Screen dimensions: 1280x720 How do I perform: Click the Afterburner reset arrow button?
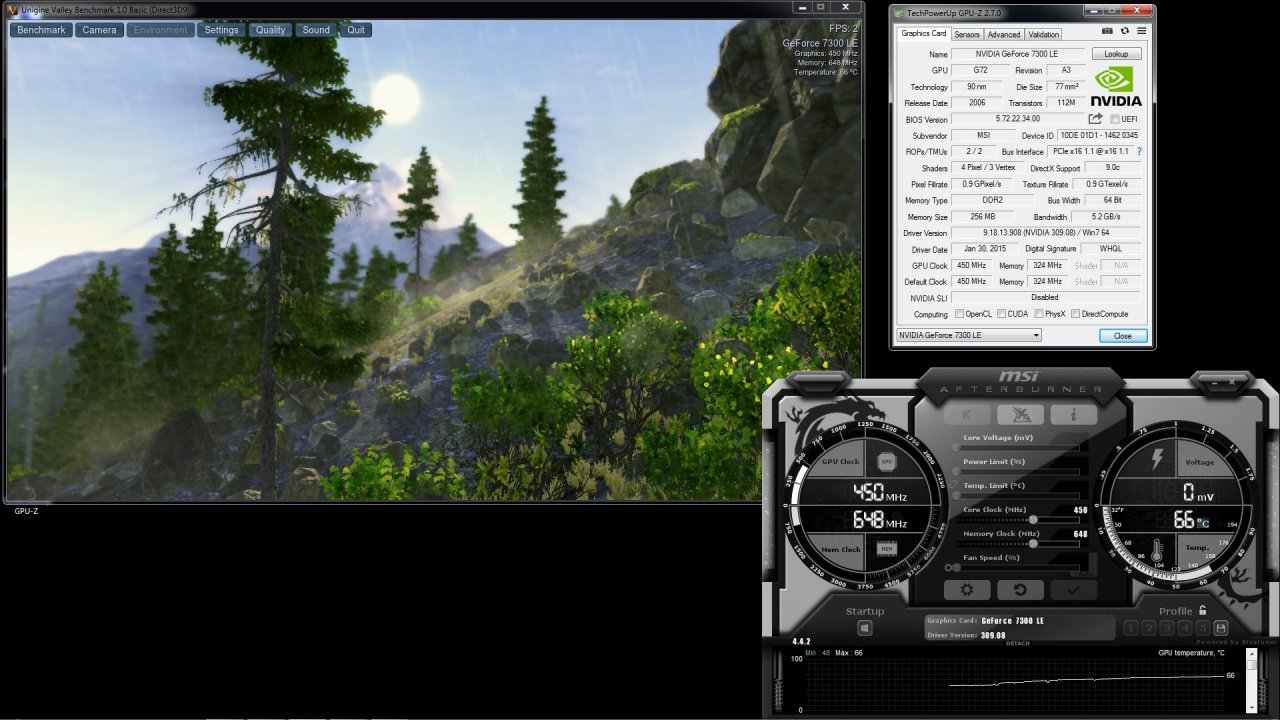tap(1021, 590)
